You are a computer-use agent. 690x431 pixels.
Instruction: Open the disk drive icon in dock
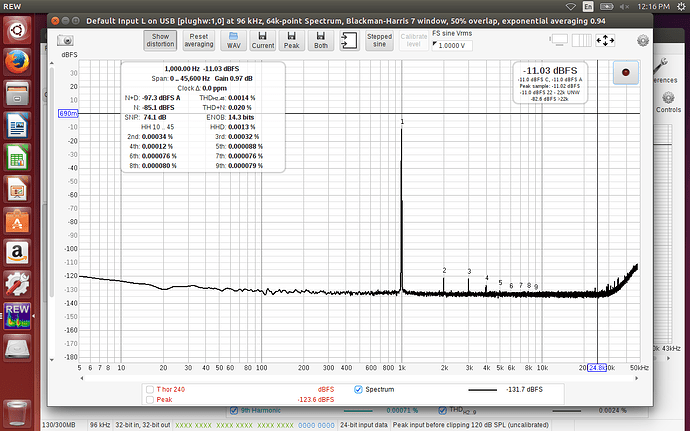pos(17,348)
